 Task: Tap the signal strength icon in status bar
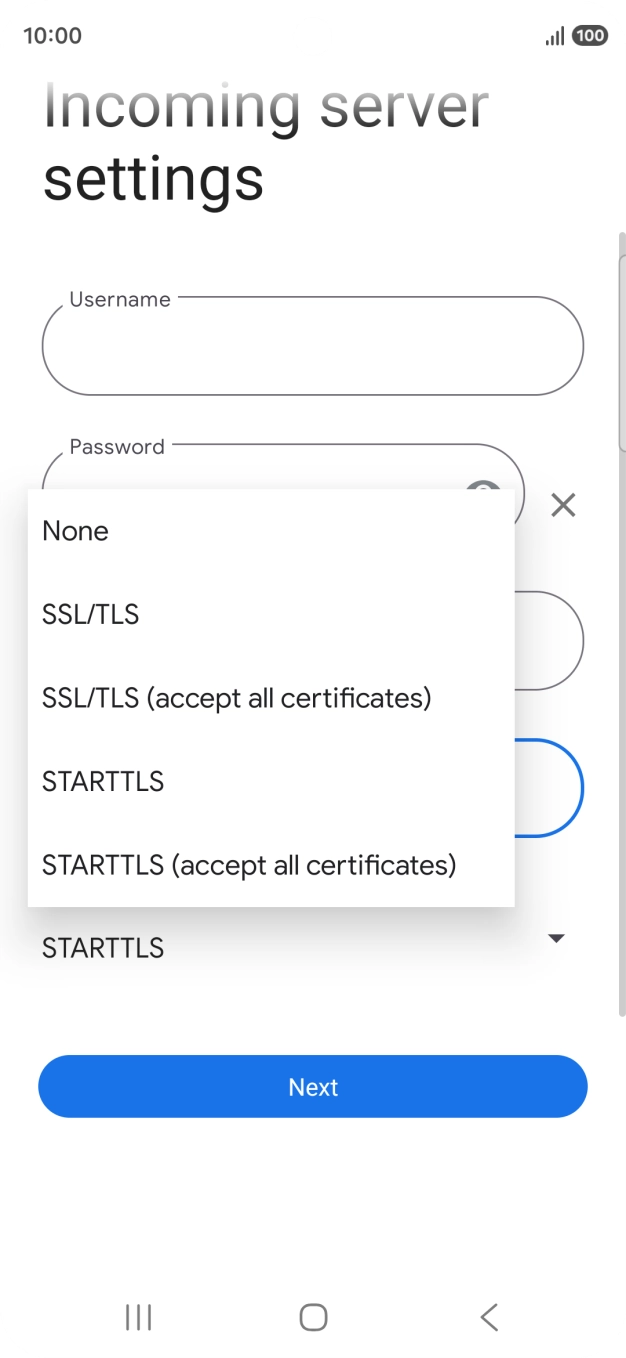553,35
